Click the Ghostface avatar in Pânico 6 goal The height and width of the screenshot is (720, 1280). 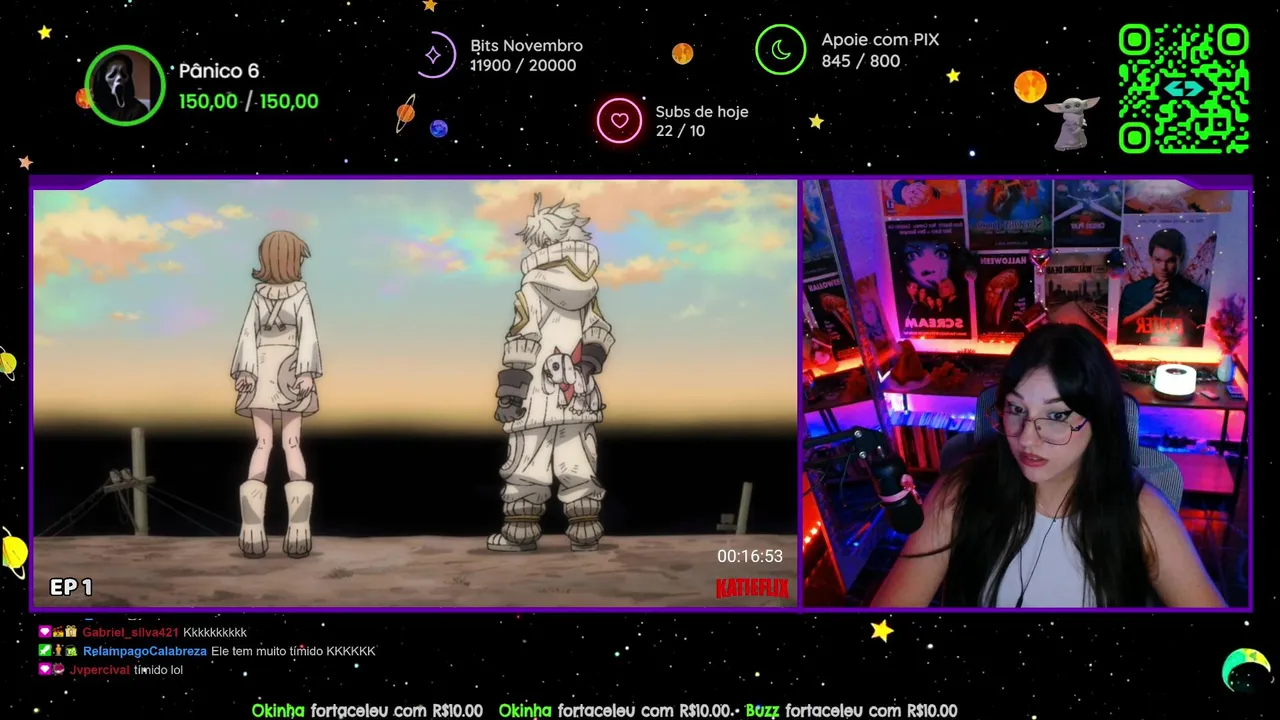[125, 86]
